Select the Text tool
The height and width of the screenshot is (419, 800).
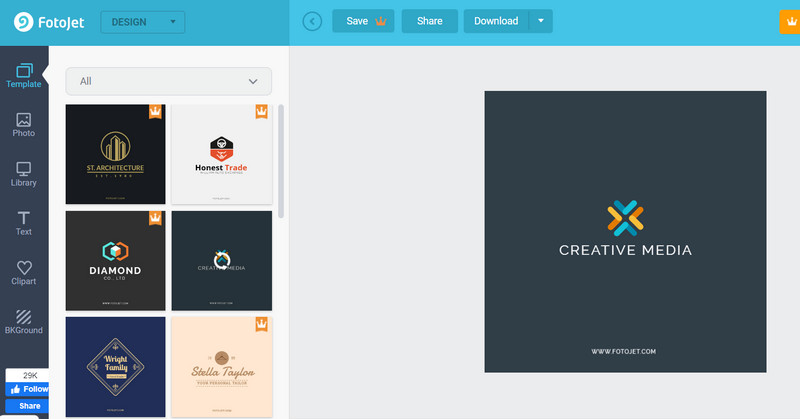click(24, 223)
